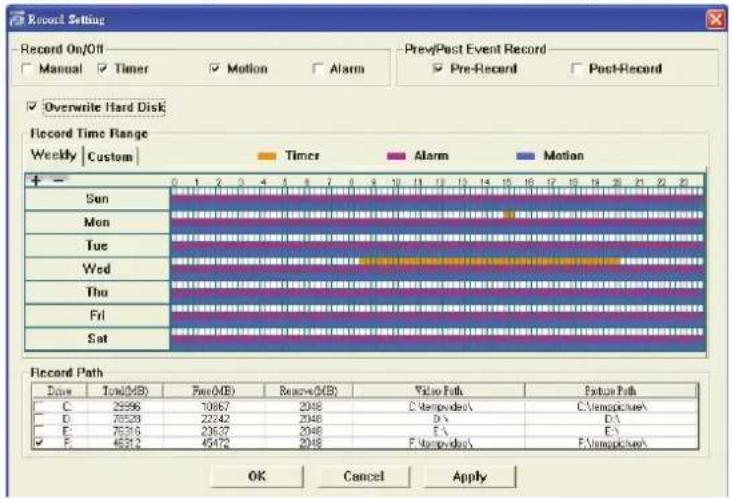Check the drive E row checkbox
Image resolution: width=732 pixels, height=499 pixels.
[39, 430]
